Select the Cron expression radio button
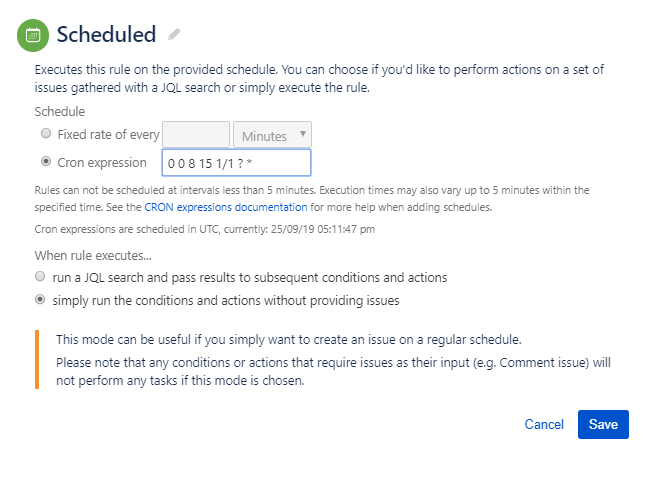 [x=46, y=161]
